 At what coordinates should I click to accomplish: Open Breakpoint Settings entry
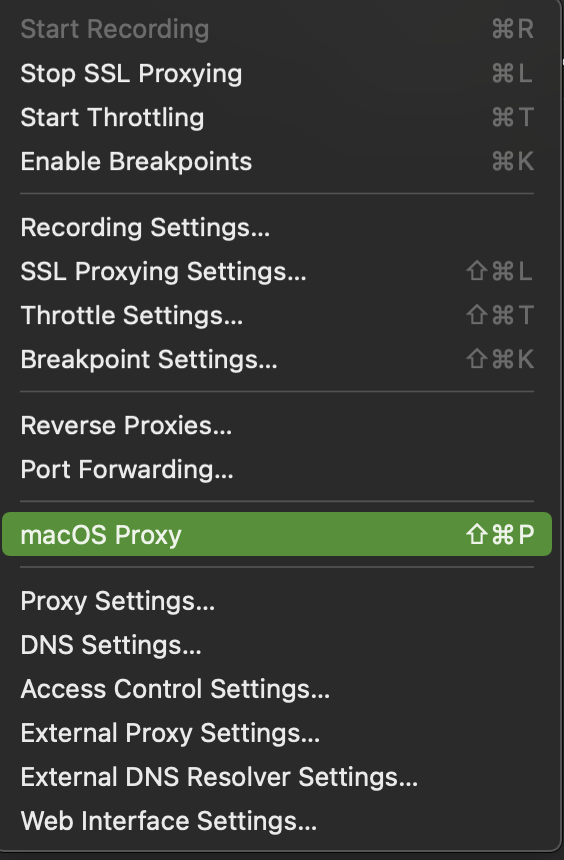click(x=277, y=359)
